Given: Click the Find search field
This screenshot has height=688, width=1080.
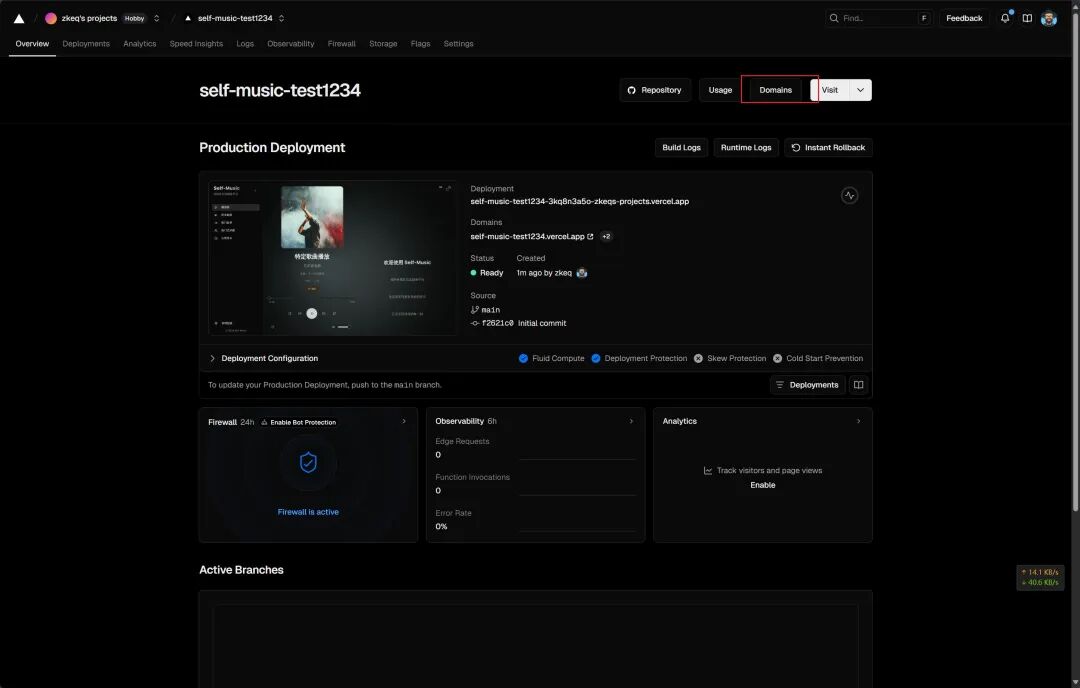Looking at the screenshot, I should pyautogui.click(x=879, y=18).
